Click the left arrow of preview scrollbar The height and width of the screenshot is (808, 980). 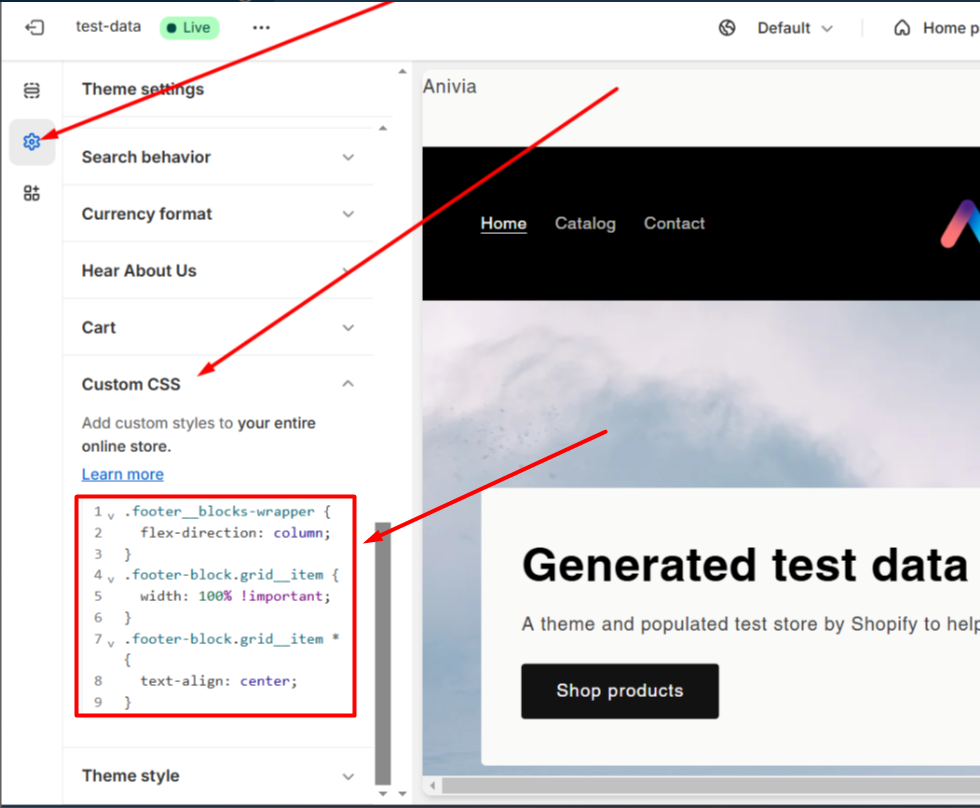point(432,786)
